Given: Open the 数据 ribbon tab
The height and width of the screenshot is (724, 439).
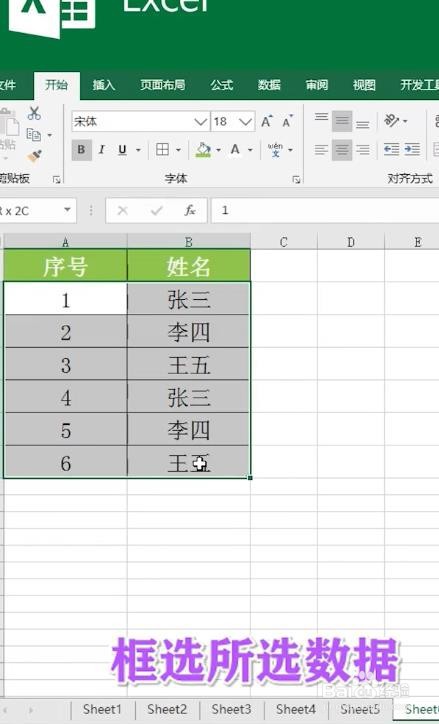Looking at the screenshot, I should tap(269, 85).
